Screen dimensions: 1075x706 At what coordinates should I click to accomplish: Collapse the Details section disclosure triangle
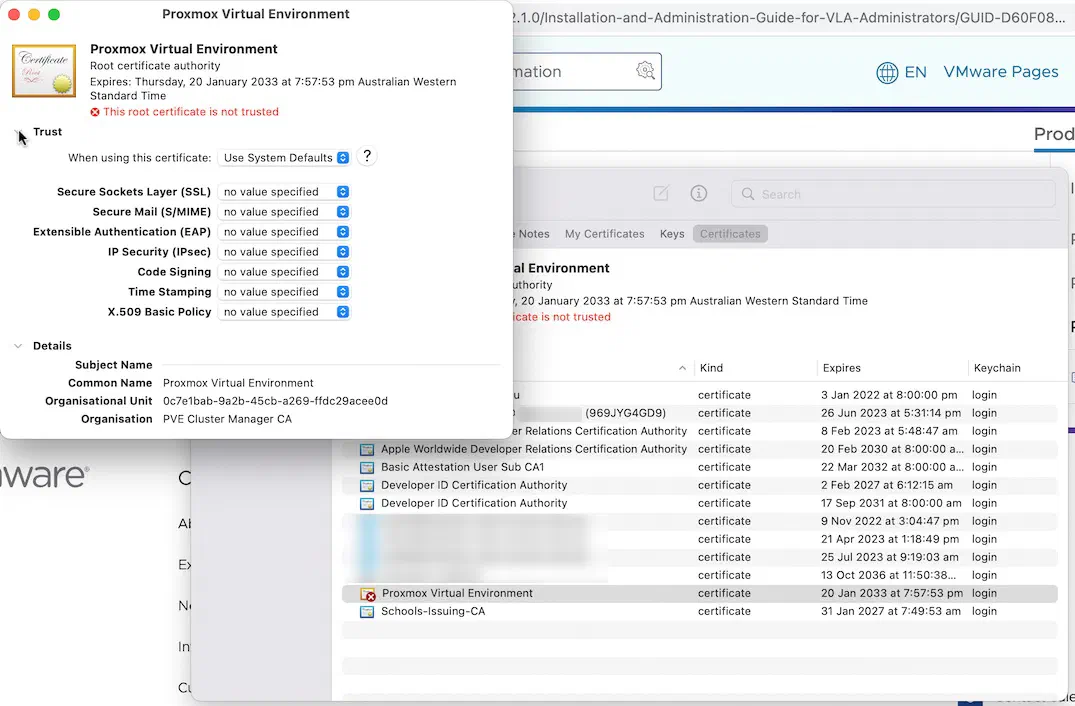(19, 346)
